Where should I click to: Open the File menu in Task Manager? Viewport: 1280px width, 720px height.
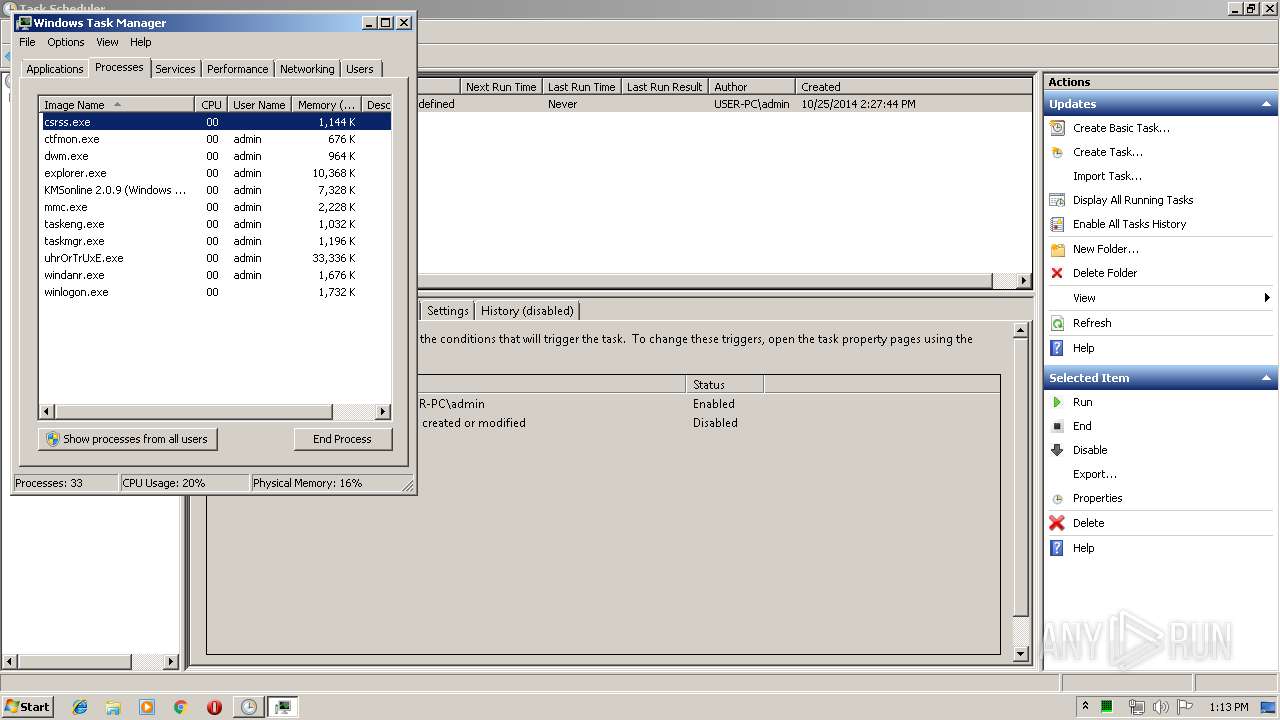click(x=28, y=42)
